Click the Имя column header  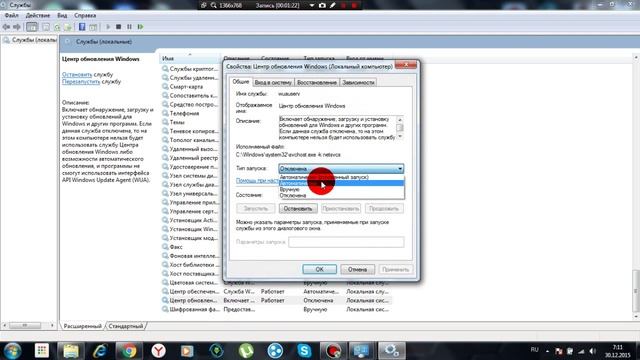[189, 59]
